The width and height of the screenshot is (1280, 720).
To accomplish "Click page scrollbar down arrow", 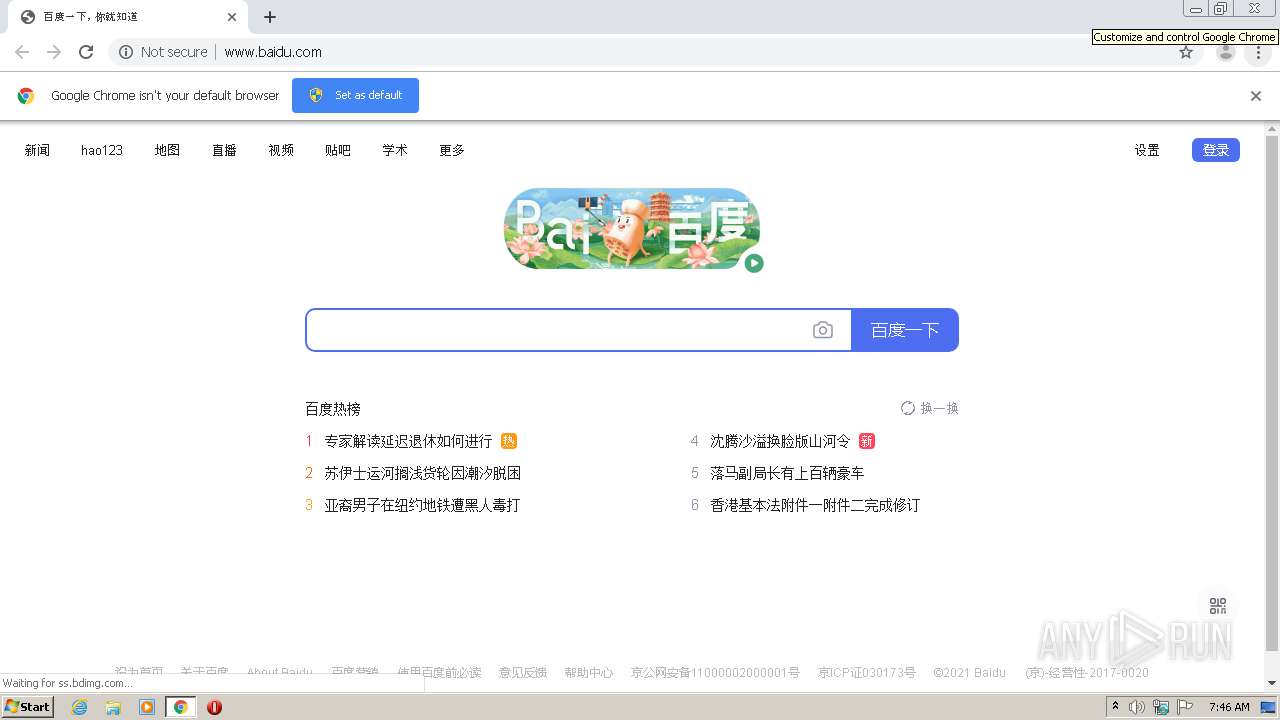I will click(x=1272, y=683).
